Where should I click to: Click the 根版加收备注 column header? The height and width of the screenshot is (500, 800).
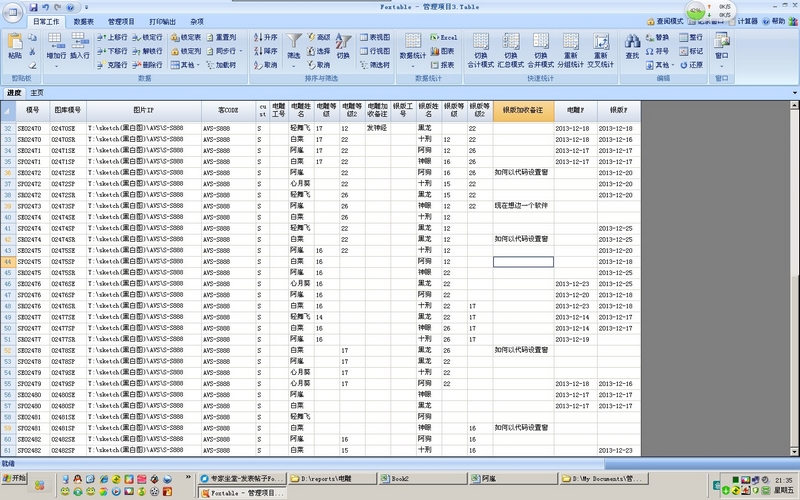[522, 110]
